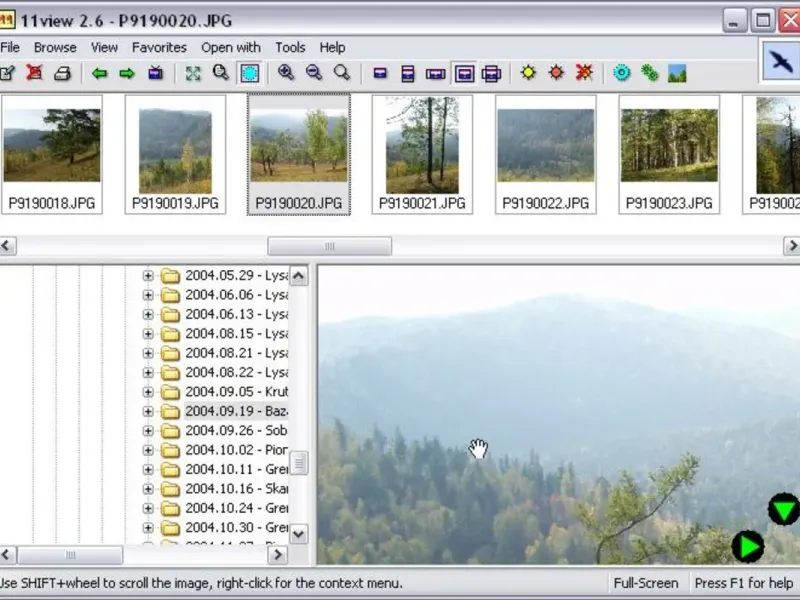Expand the 2004.10.24 folder node

pos(148,509)
